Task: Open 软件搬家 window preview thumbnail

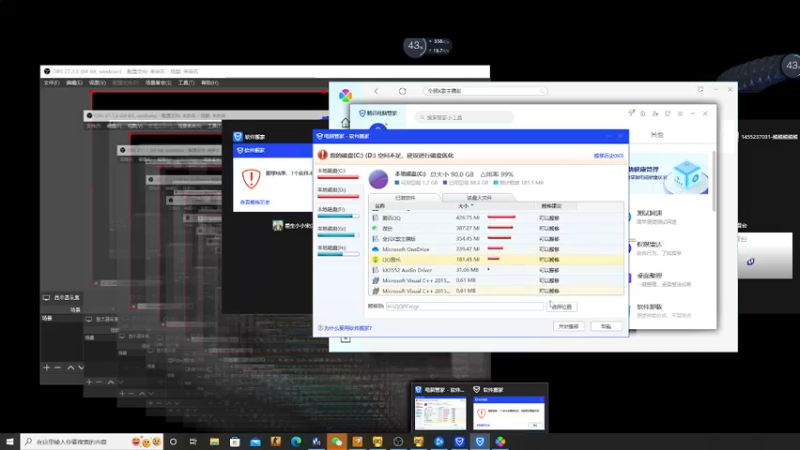Action: pos(509,413)
